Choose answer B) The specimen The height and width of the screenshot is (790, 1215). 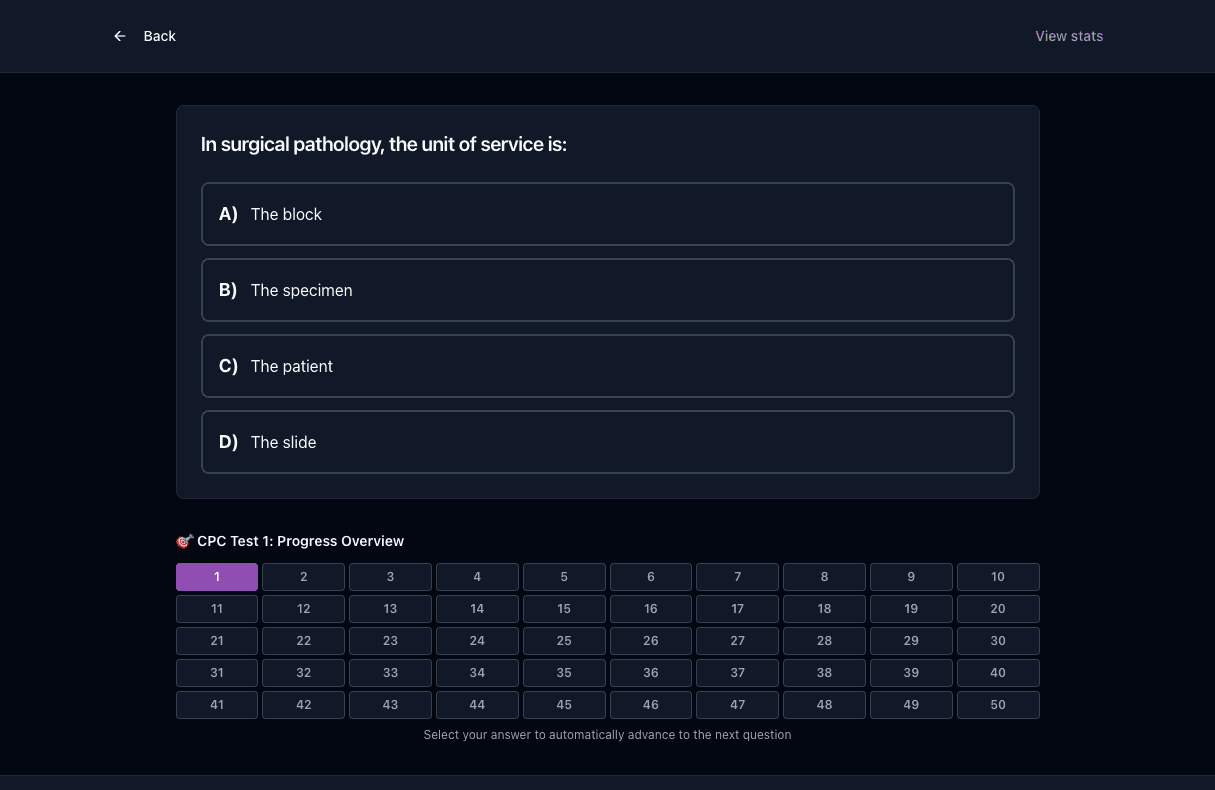point(608,290)
